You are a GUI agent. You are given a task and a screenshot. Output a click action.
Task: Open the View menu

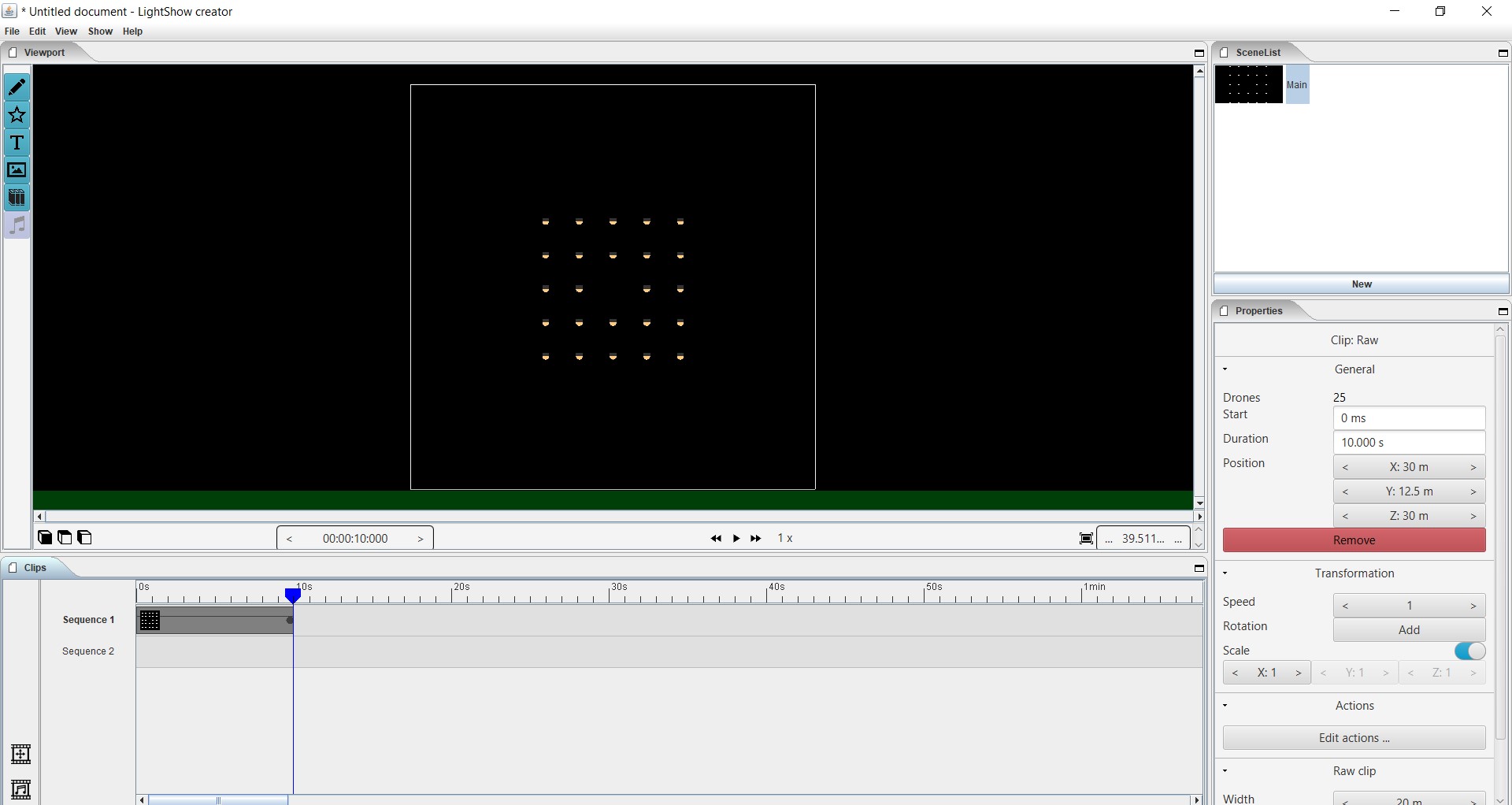click(66, 32)
